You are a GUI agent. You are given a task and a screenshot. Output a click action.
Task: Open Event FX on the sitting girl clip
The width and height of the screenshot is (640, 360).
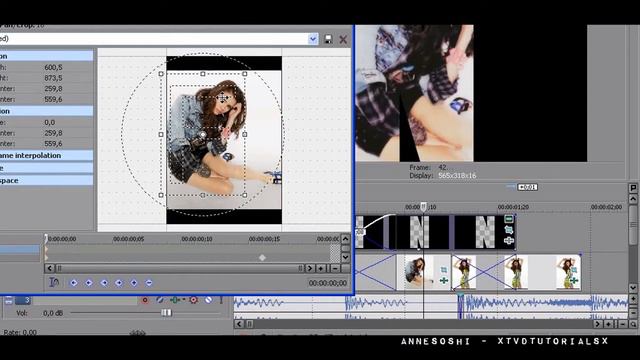[444, 280]
